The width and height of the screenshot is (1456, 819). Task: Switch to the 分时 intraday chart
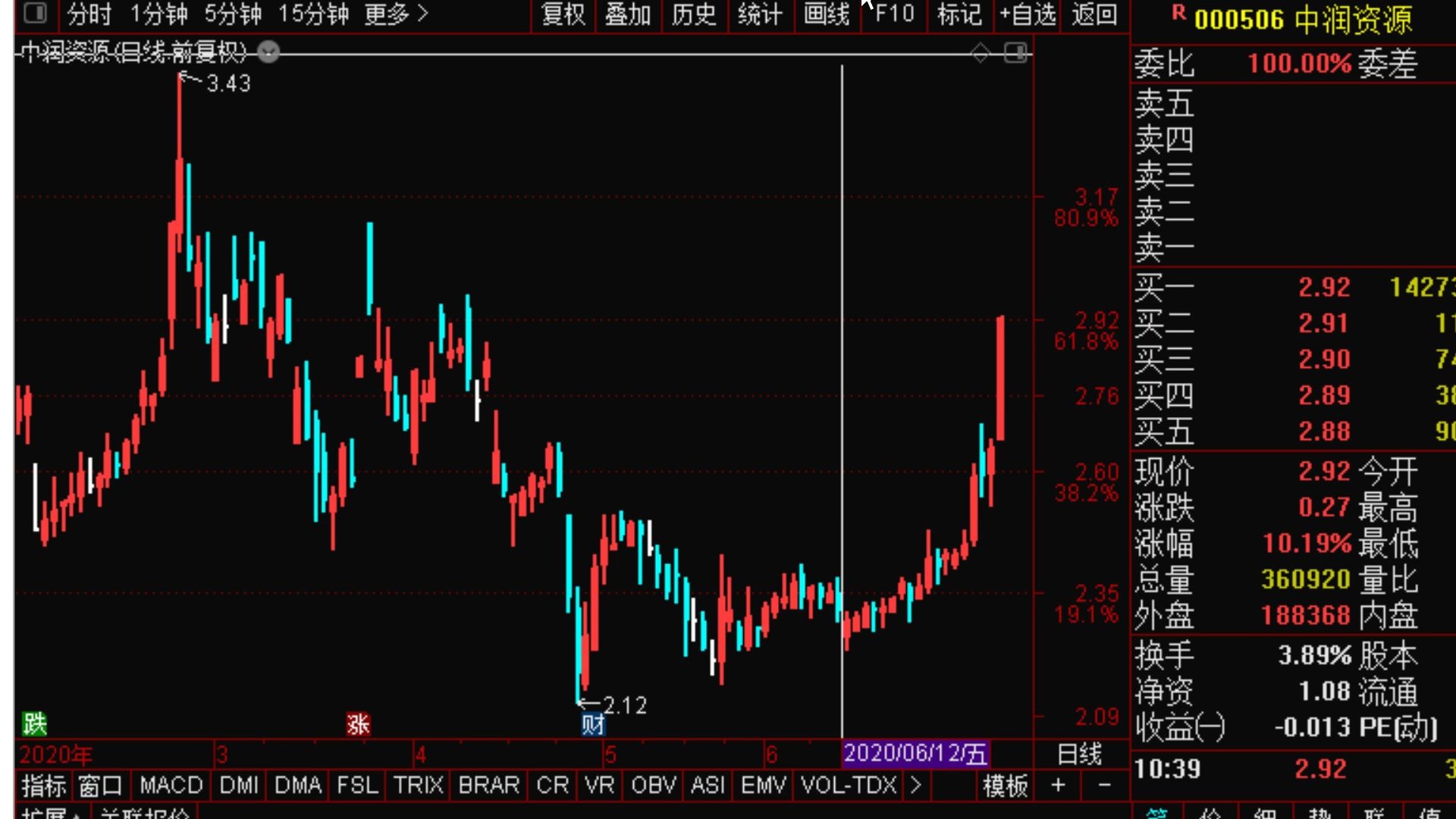(89, 14)
